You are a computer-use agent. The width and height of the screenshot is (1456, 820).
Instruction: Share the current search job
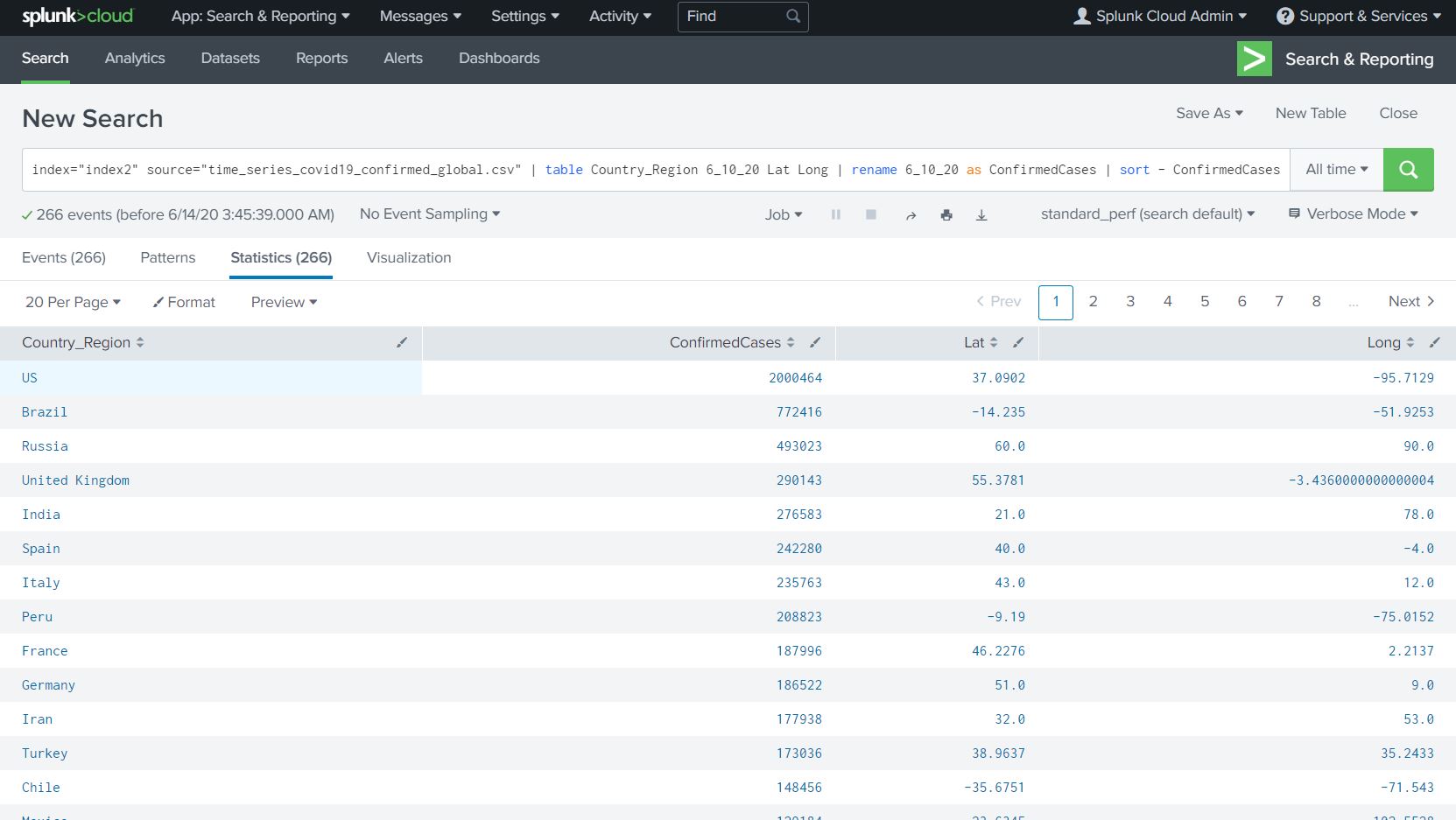click(911, 214)
